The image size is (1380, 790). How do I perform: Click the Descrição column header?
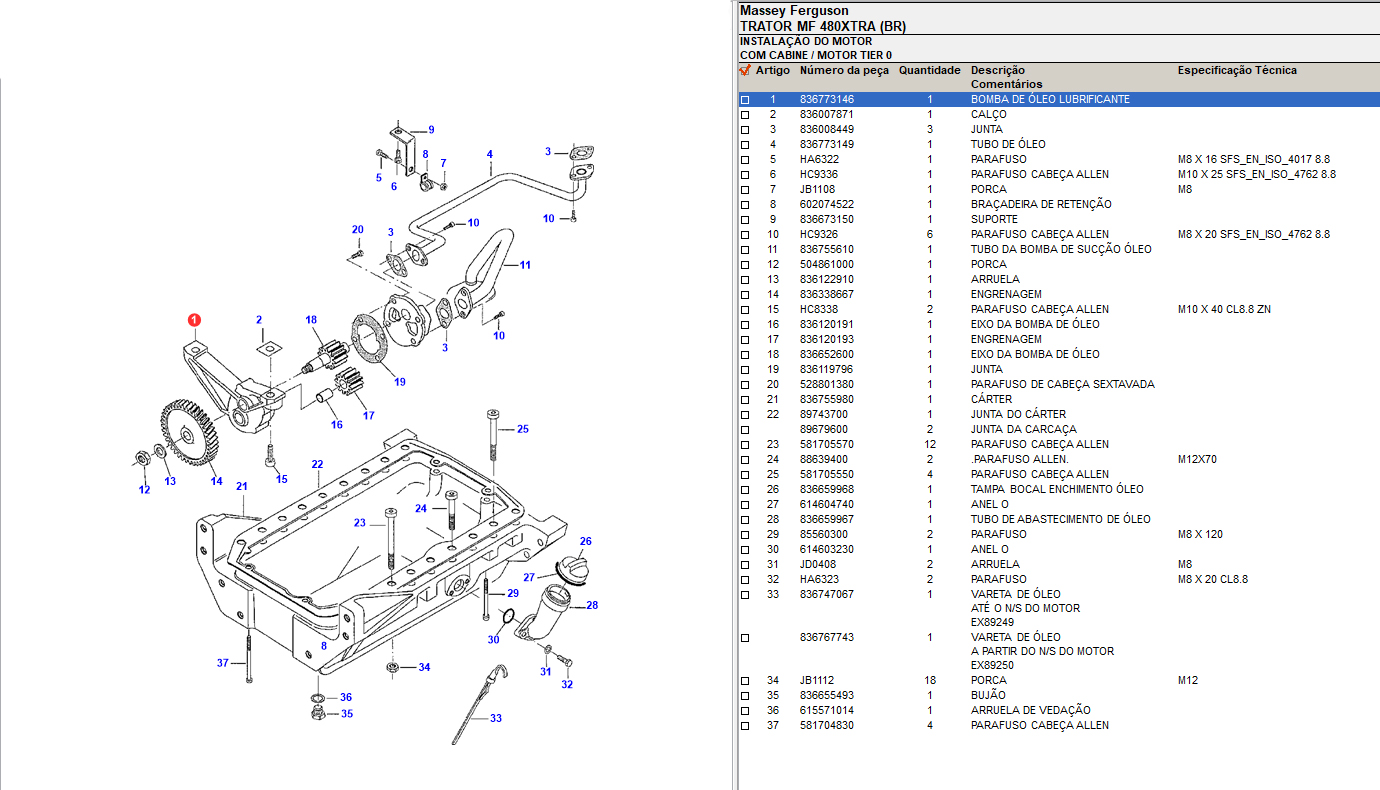(997, 71)
